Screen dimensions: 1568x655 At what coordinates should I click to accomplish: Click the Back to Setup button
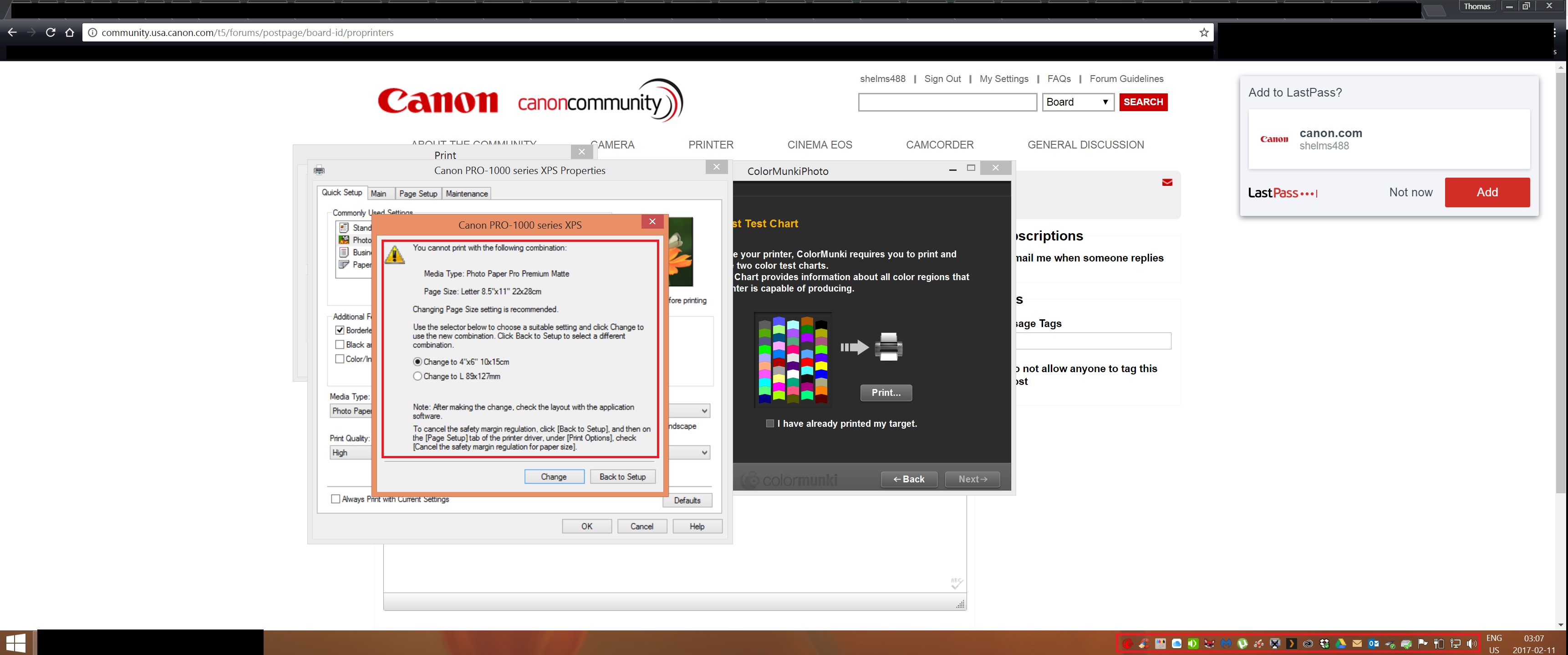pos(622,476)
